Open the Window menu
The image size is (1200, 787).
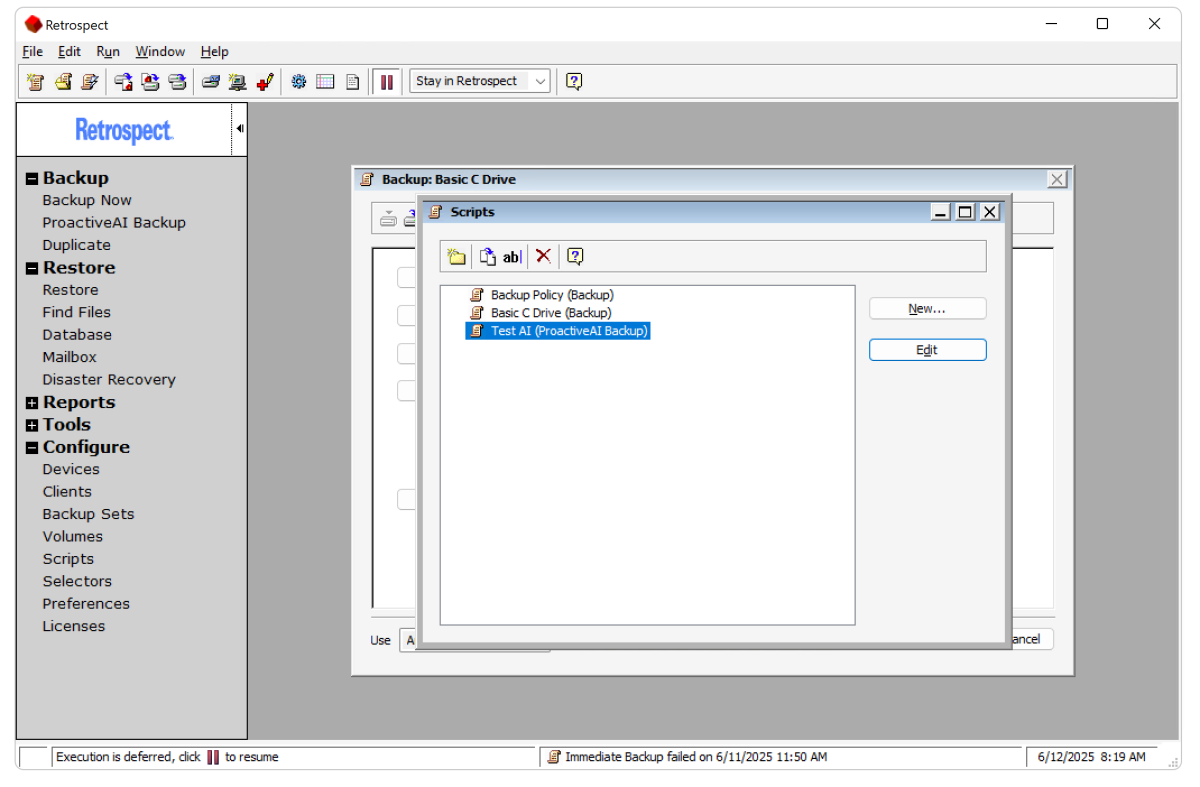point(160,52)
